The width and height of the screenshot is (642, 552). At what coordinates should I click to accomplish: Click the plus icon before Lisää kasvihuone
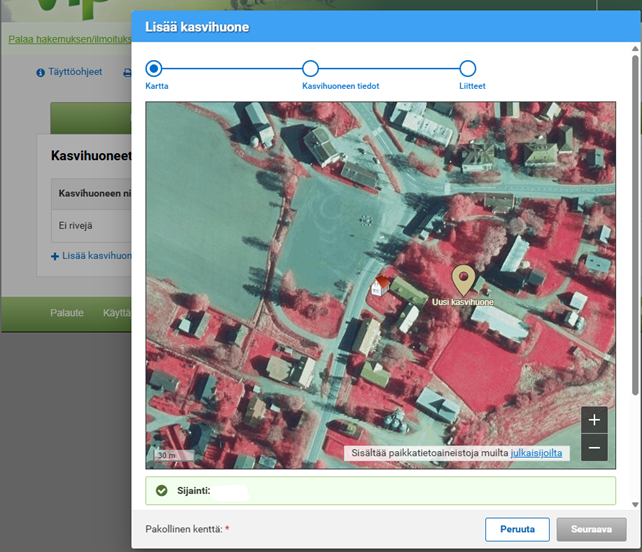[x=55, y=256]
